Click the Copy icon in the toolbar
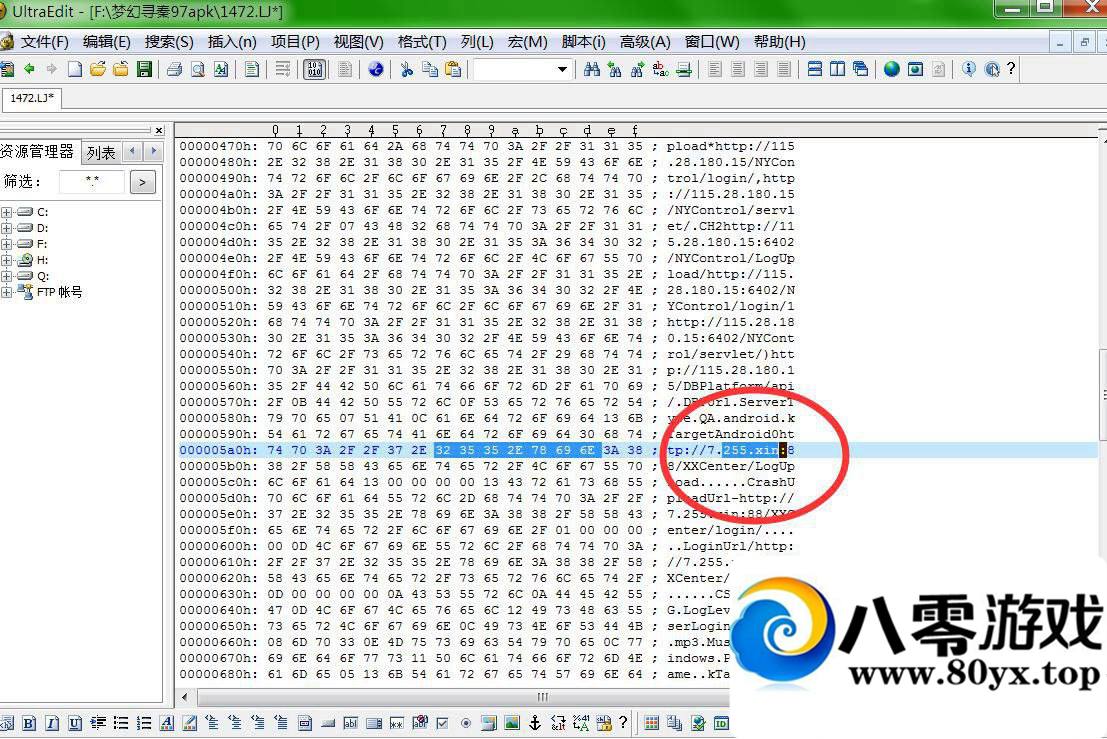The height and width of the screenshot is (739, 1107). click(429, 69)
